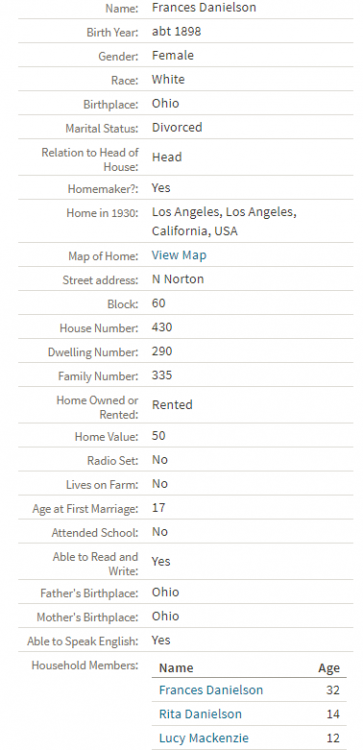Click the Name column header
Screen dimensions: 363x750
coord(176,668)
